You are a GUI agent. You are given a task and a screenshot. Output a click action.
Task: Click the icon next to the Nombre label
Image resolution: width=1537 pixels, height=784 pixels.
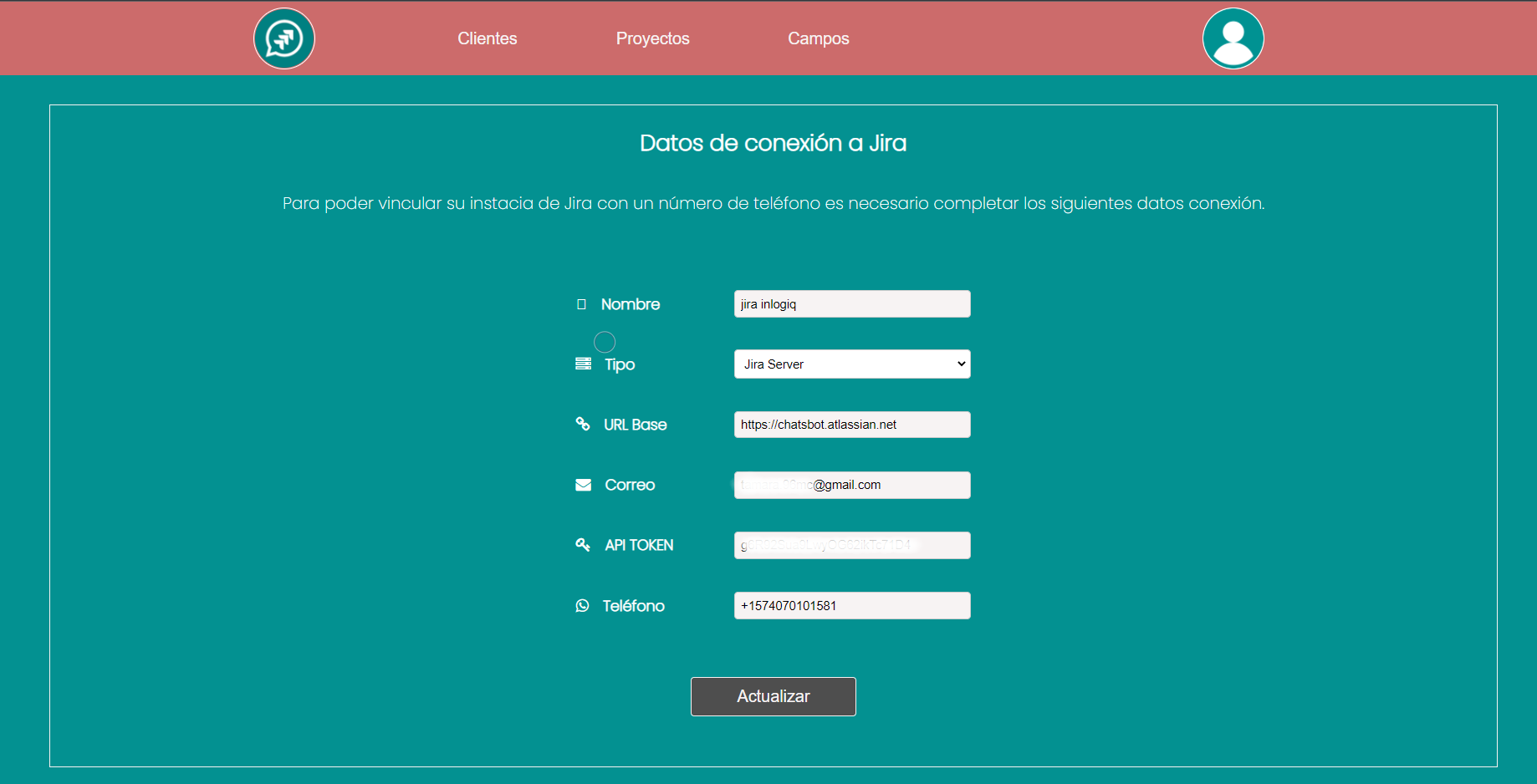[582, 303]
